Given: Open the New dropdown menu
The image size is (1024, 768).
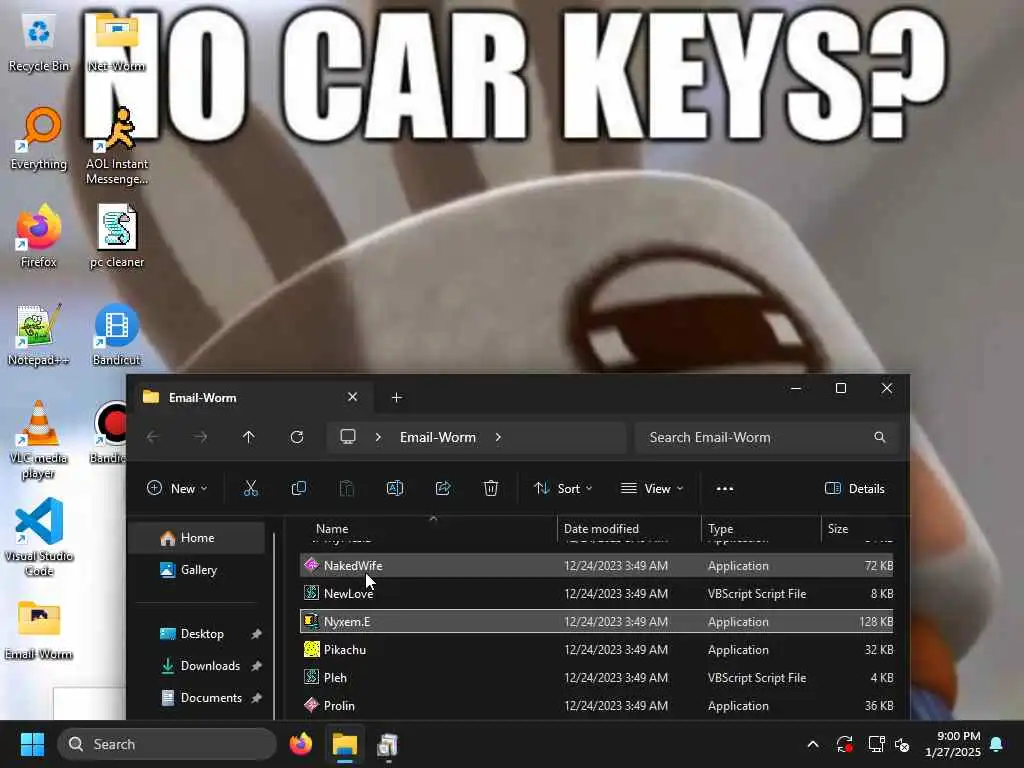Looking at the screenshot, I should coord(178,488).
